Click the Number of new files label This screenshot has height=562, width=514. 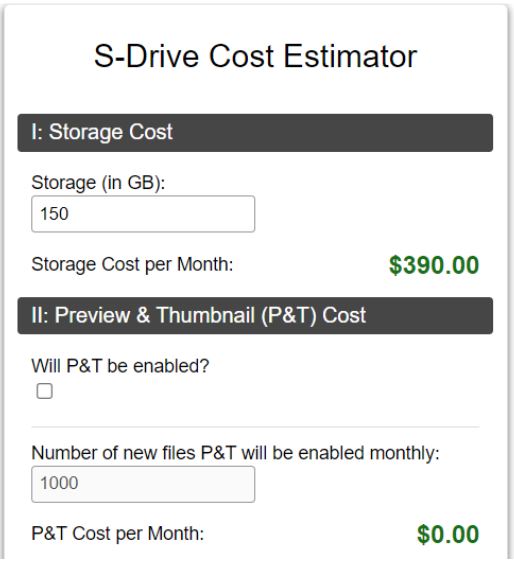(x=235, y=453)
